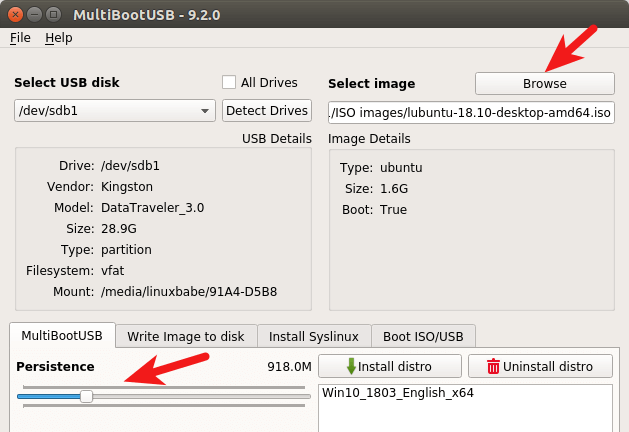Select Win10_1803_English_x64 in the distro list
Image resolution: width=629 pixels, height=432 pixels.
pyautogui.click(x=398, y=393)
